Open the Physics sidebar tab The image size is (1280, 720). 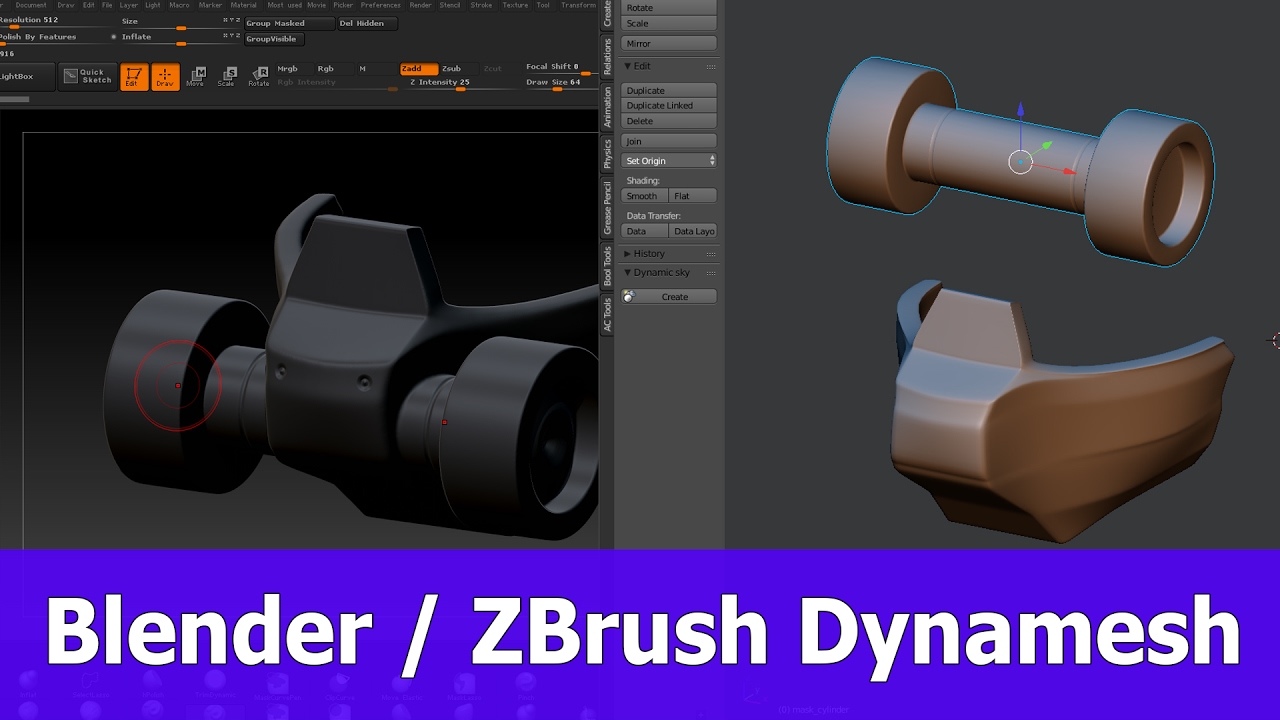pos(607,155)
